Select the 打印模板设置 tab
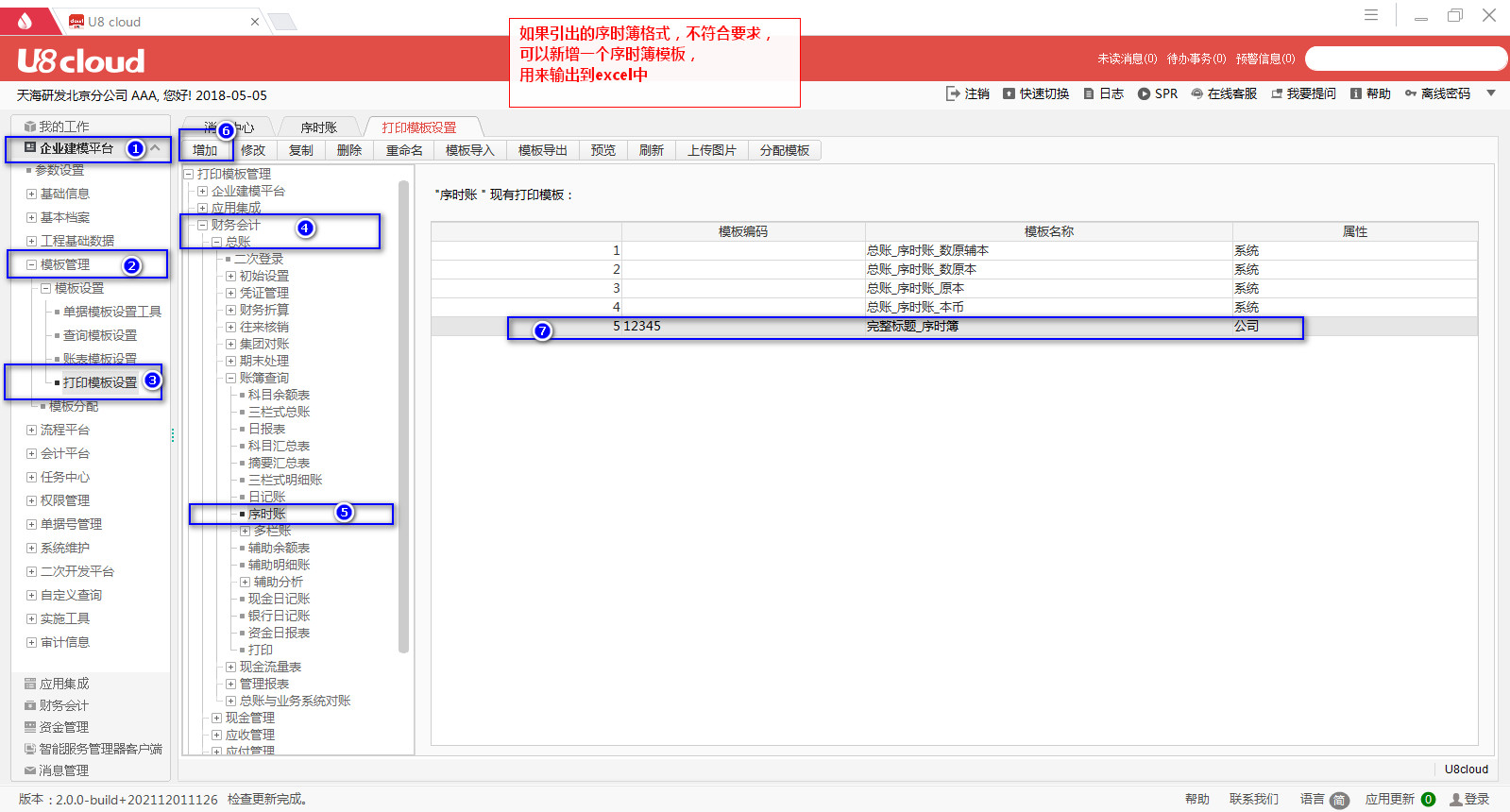 pos(418,127)
